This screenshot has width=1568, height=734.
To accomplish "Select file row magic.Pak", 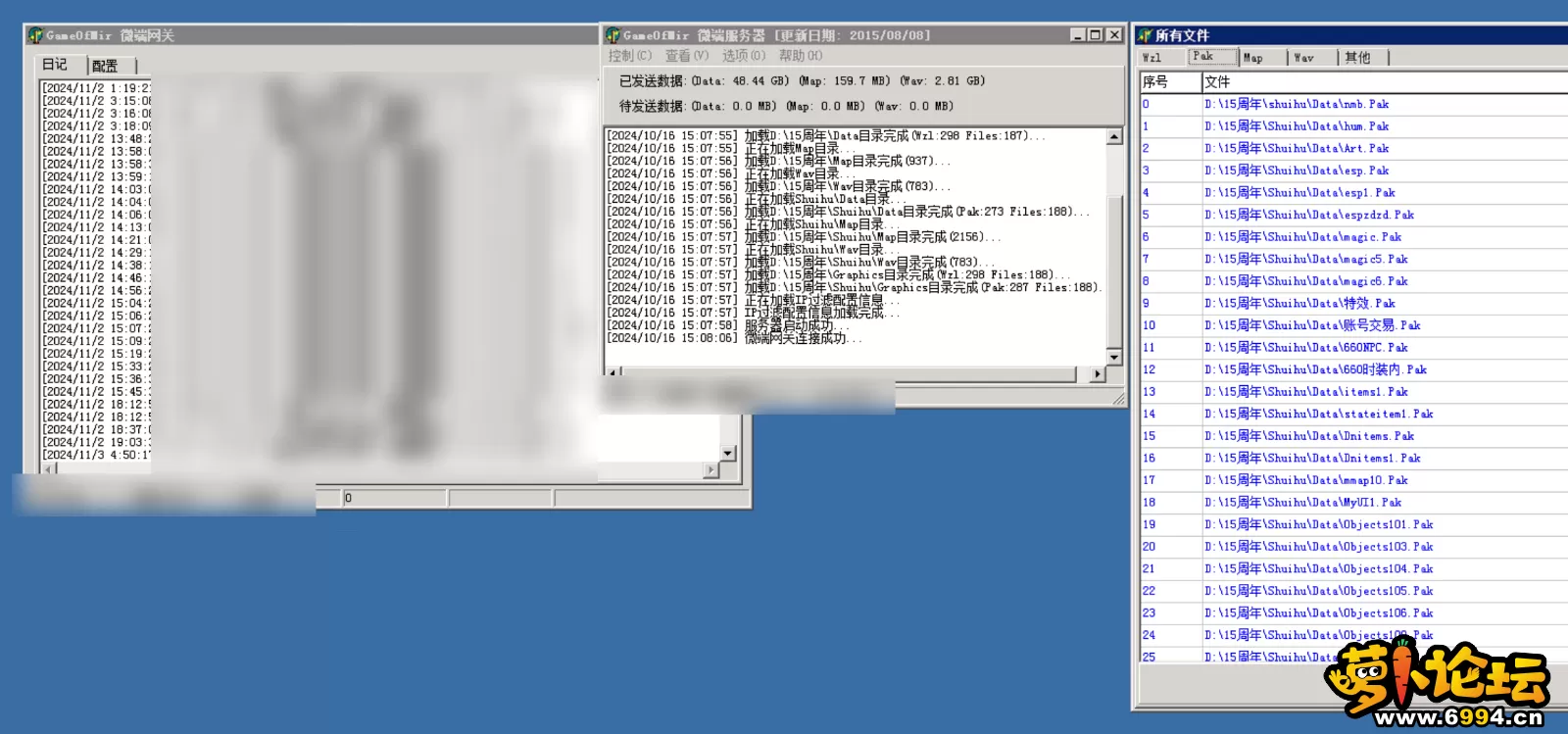I will (1353, 237).
